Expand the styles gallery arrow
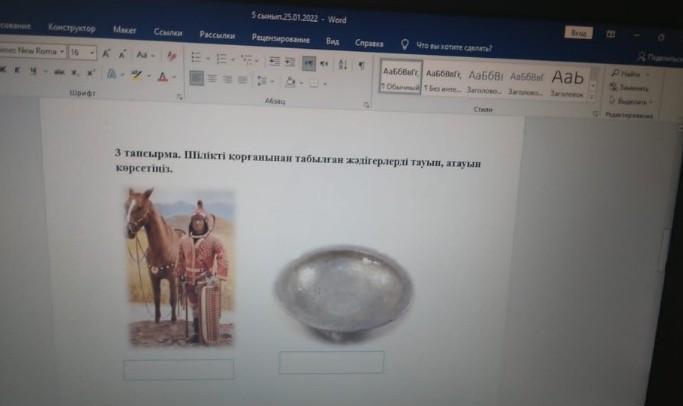683x406 pixels. pos(592,98)
